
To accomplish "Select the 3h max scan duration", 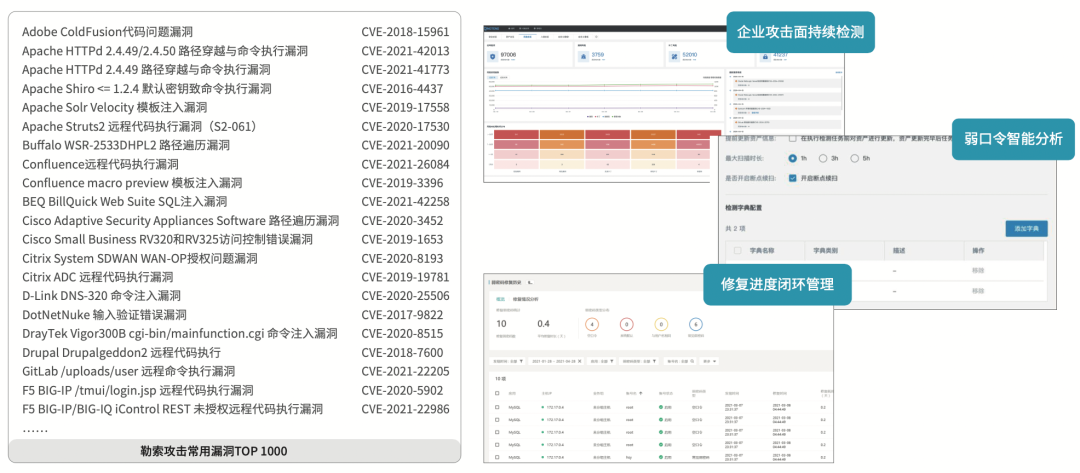I will 823,158.
